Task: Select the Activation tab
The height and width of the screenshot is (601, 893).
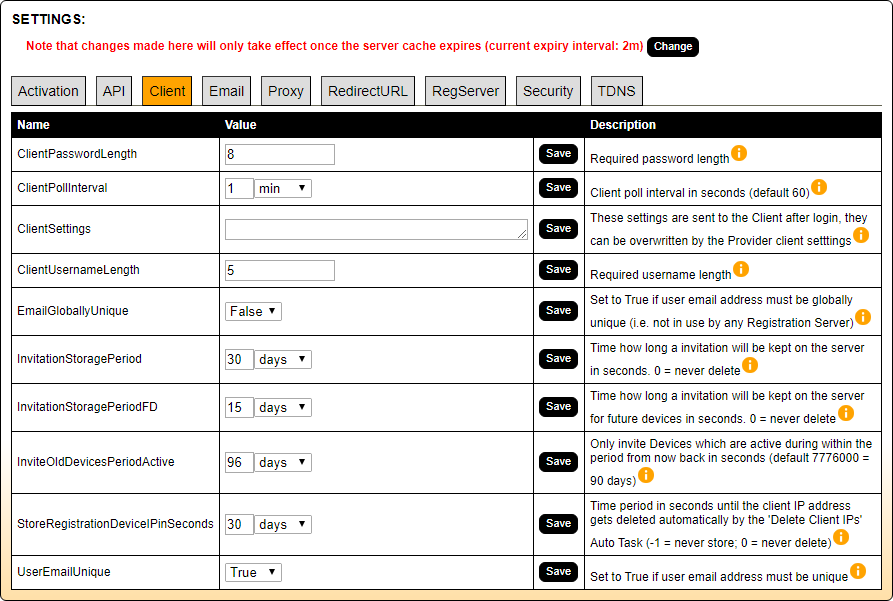Action: coord(48,91)
